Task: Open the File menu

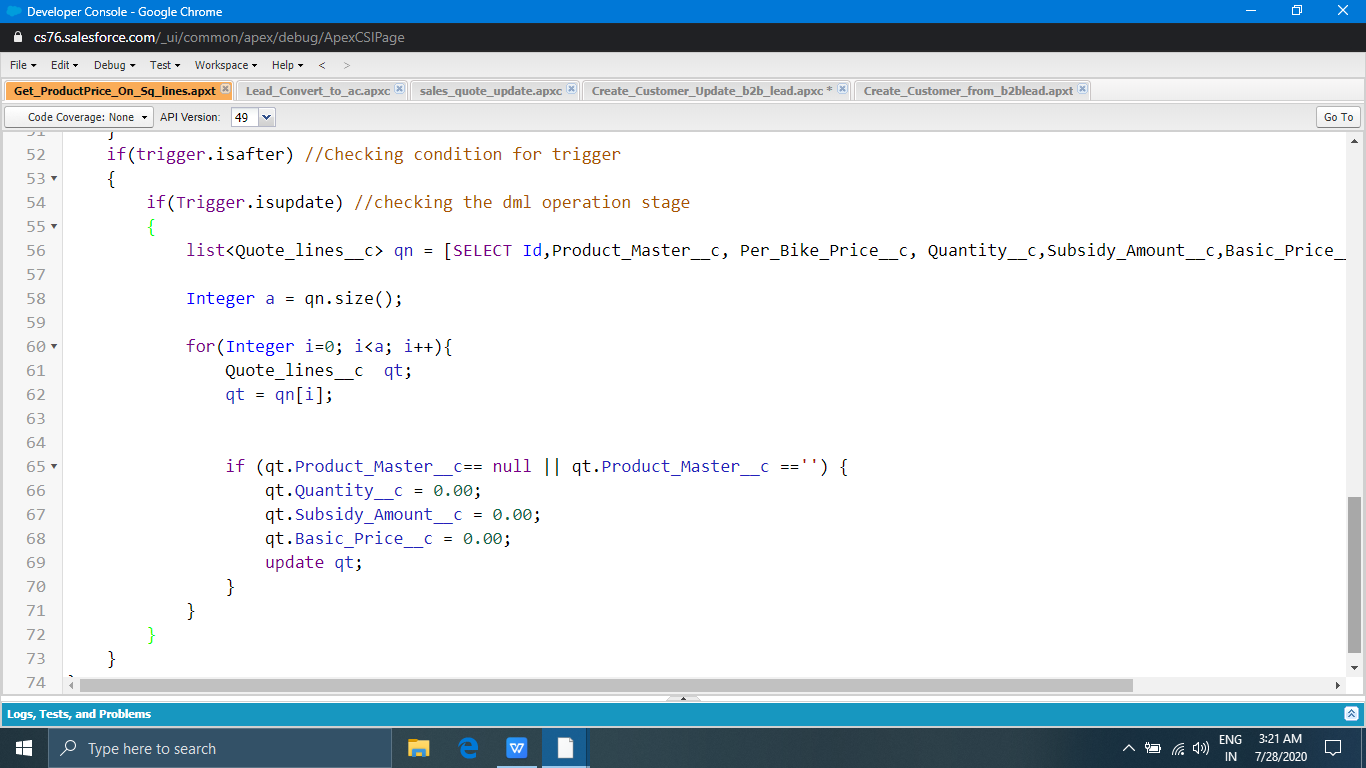Action: tap(22, 65)
